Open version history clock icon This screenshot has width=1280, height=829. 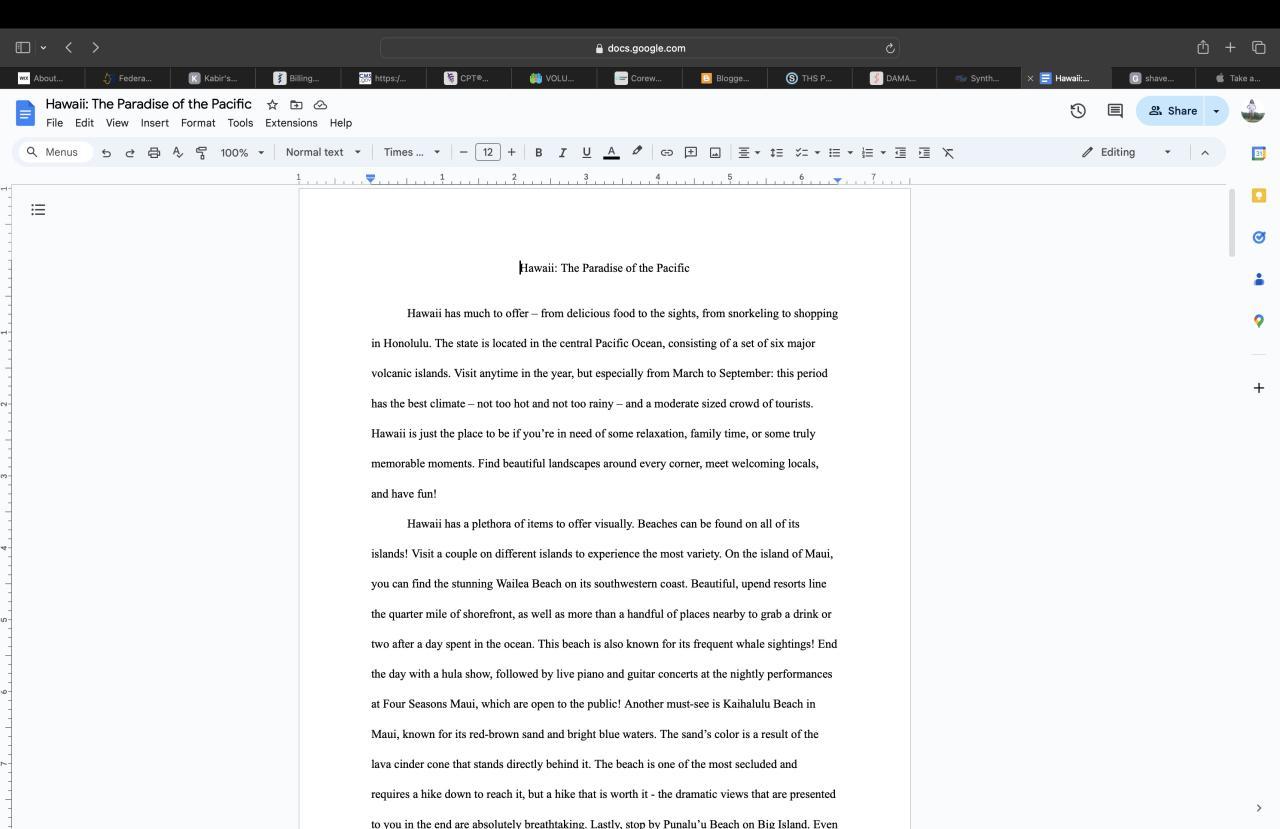pyautogui.click(x=1078, y=111)
